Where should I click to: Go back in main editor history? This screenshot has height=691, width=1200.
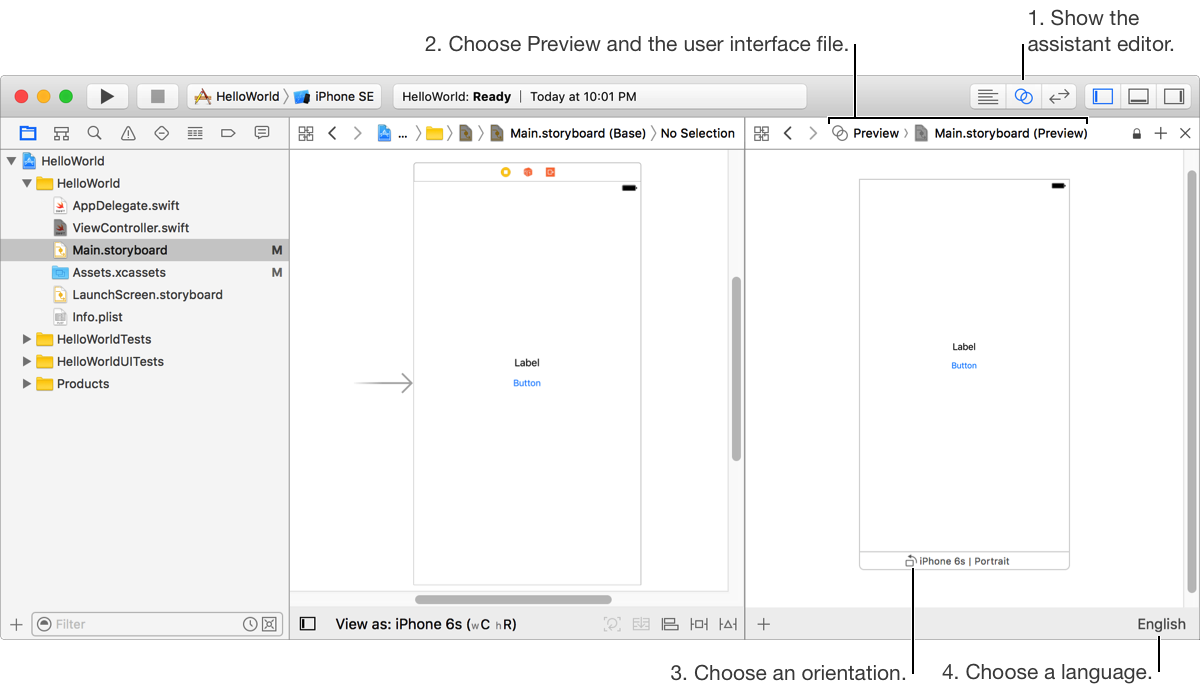coord(333,133)
